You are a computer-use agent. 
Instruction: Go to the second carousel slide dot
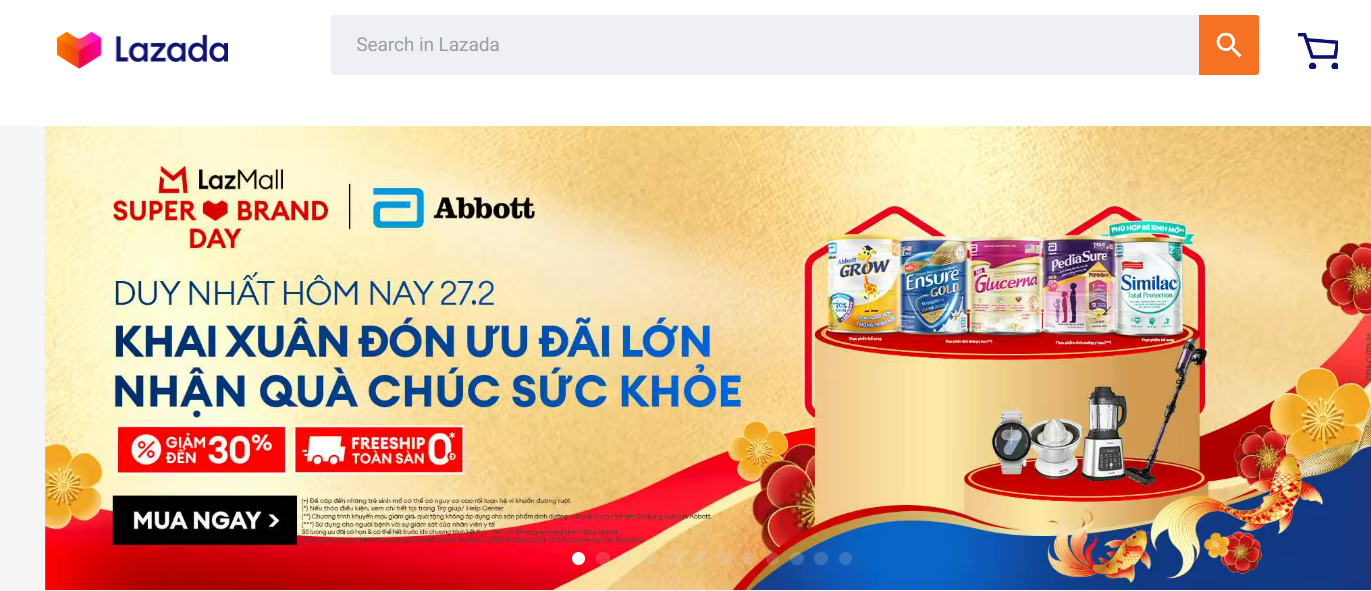[603, 559]
